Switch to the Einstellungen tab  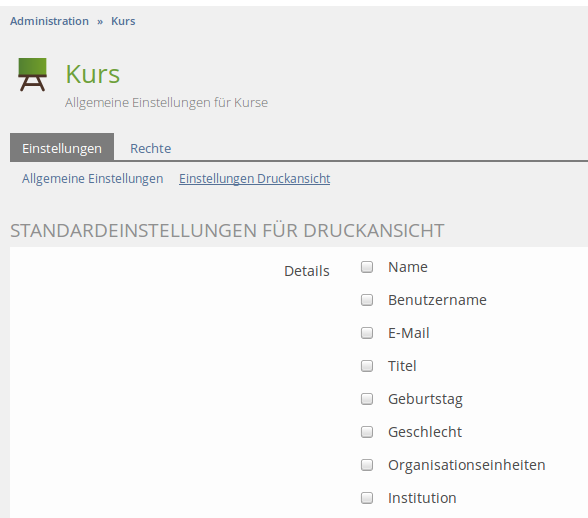(x=62, y=147)
